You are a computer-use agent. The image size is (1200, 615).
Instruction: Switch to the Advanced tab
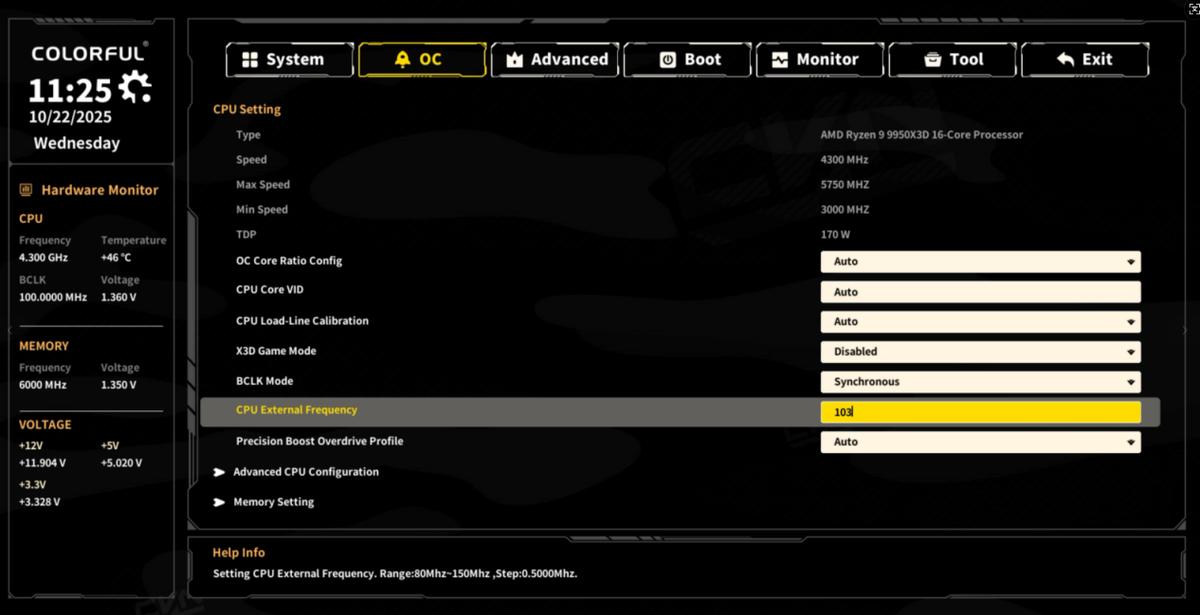point(555,60)
